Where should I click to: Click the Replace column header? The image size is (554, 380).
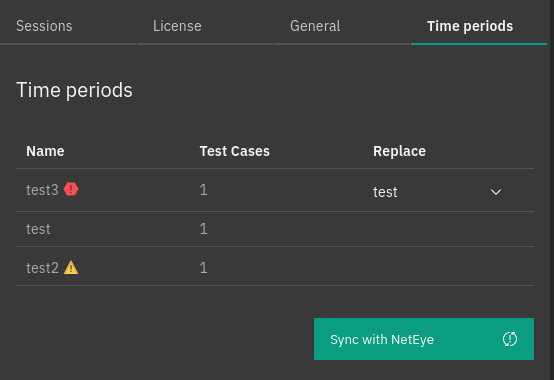coord(399,151)
